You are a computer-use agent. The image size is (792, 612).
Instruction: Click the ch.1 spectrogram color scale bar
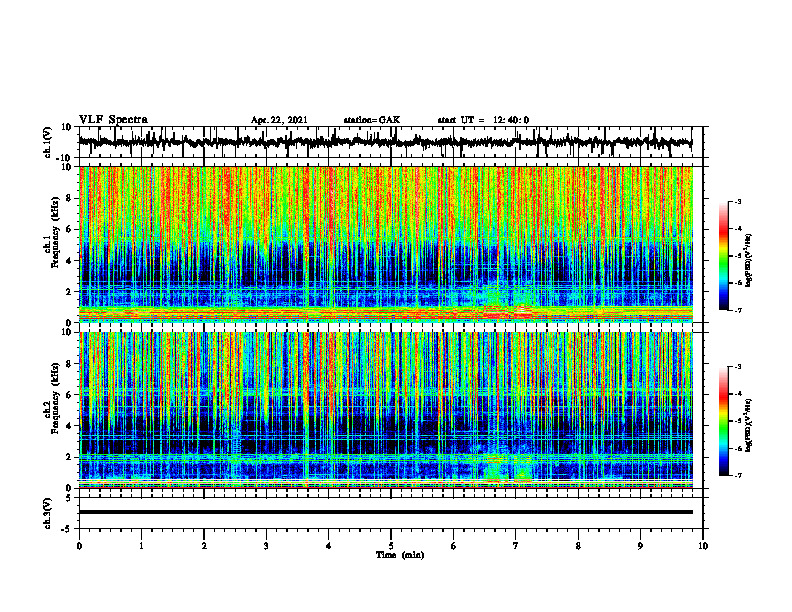point(724,256)
